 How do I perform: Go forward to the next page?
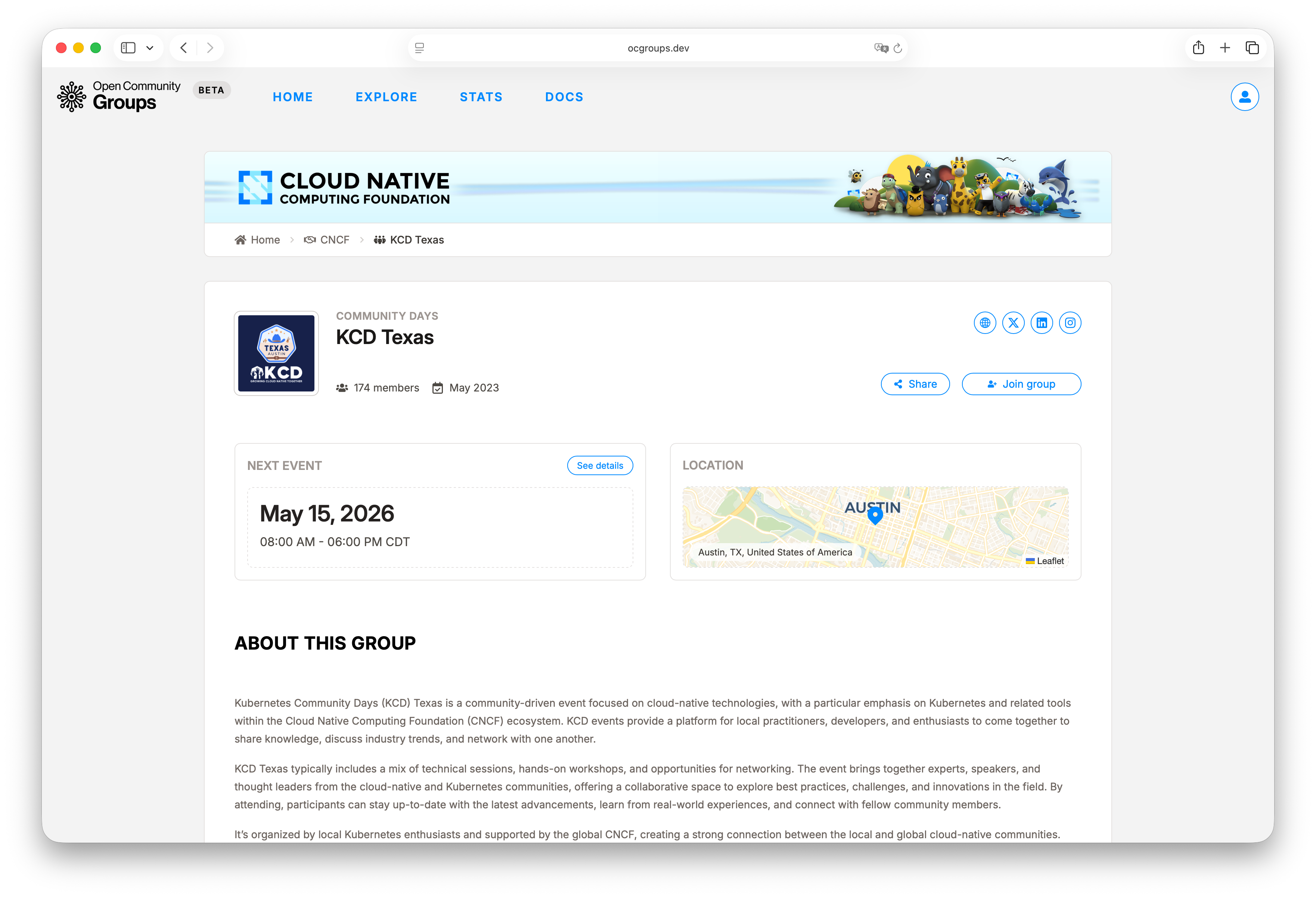(x=210, y=48)
